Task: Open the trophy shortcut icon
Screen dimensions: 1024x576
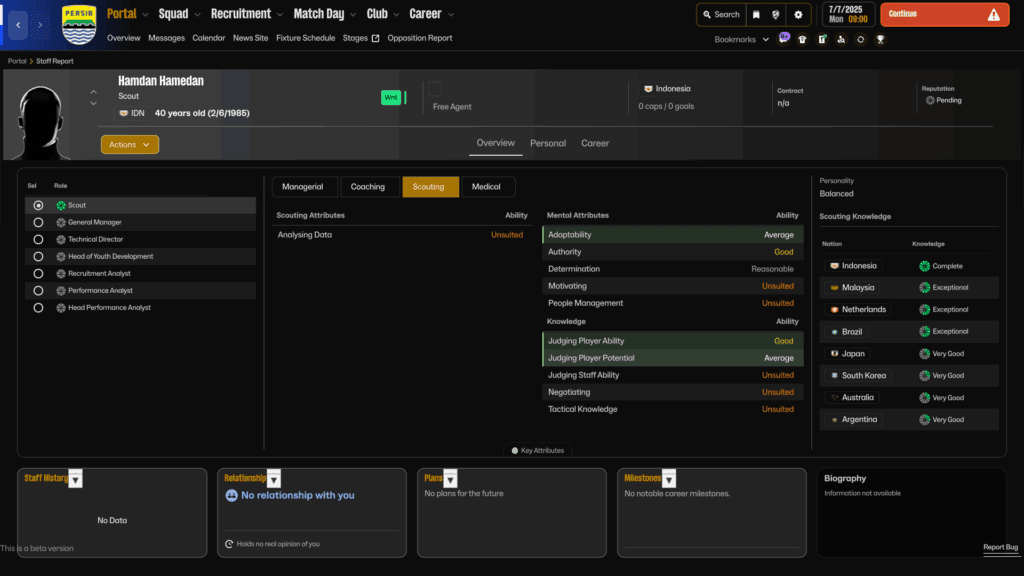Action: (880, 39)
